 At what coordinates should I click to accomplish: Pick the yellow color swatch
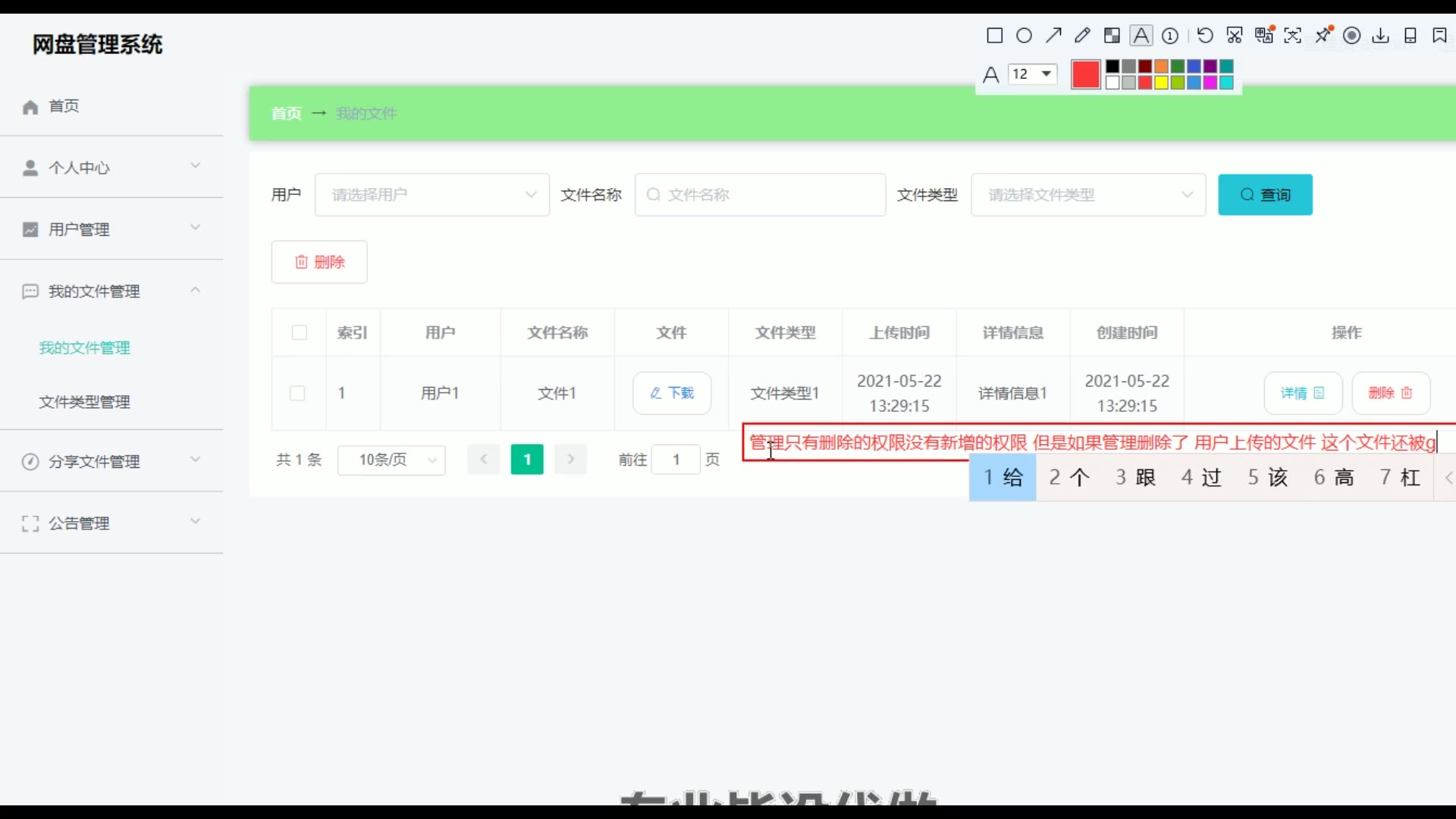(1161, 83)
